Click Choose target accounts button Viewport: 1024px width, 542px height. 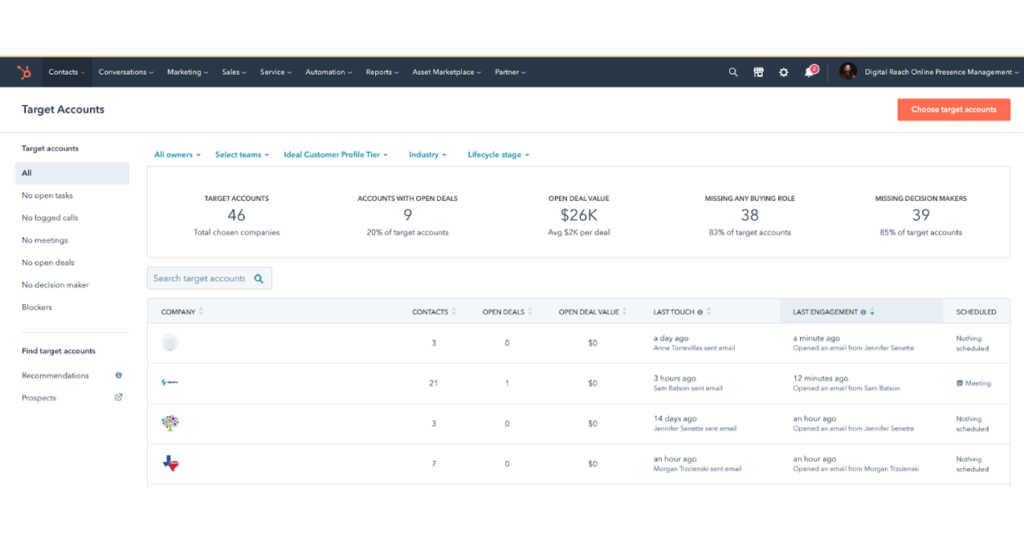point(953,110)
